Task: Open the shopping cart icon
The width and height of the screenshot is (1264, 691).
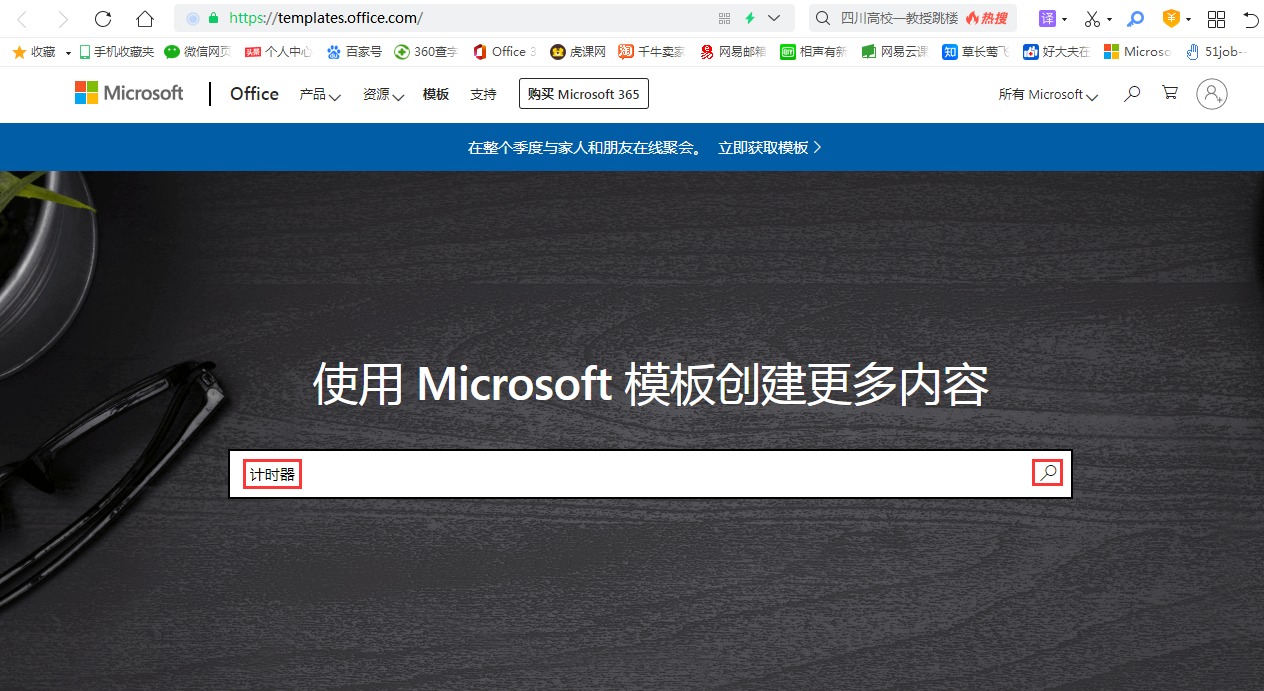Action: click(x=1170, y=93)
